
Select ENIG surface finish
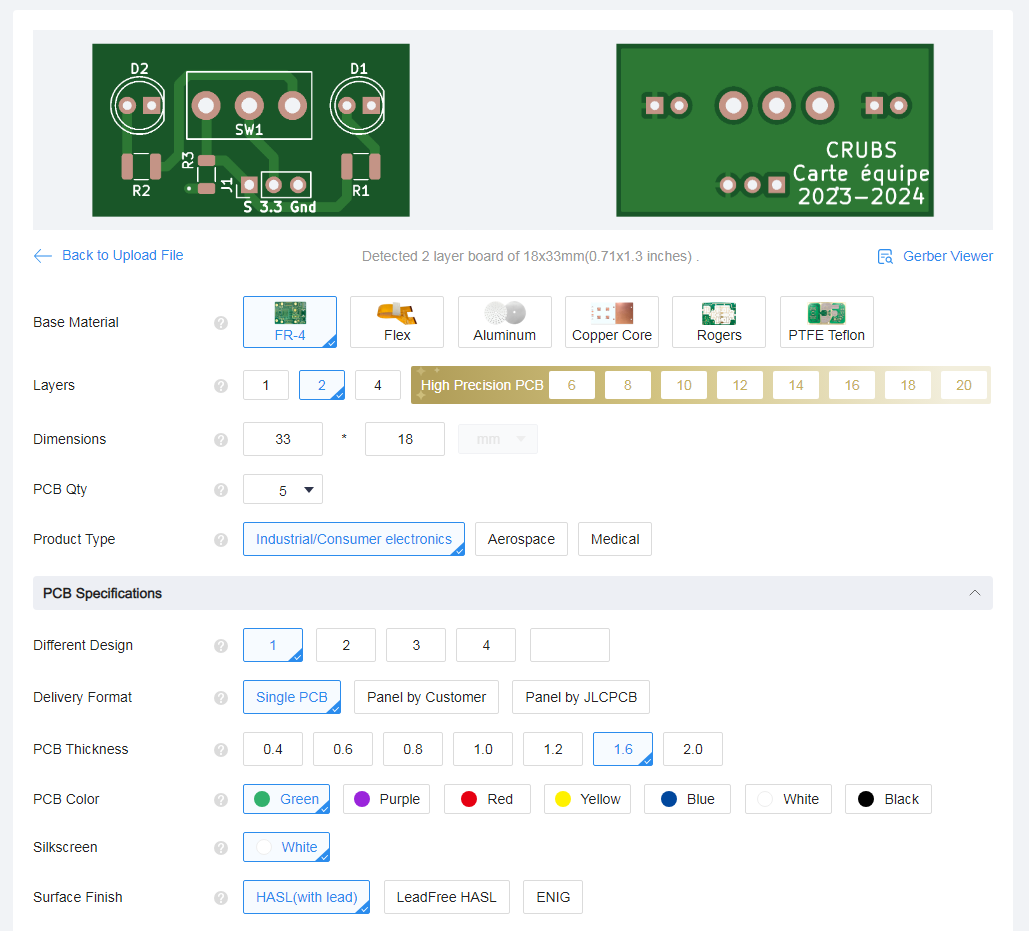pos(552,897)
